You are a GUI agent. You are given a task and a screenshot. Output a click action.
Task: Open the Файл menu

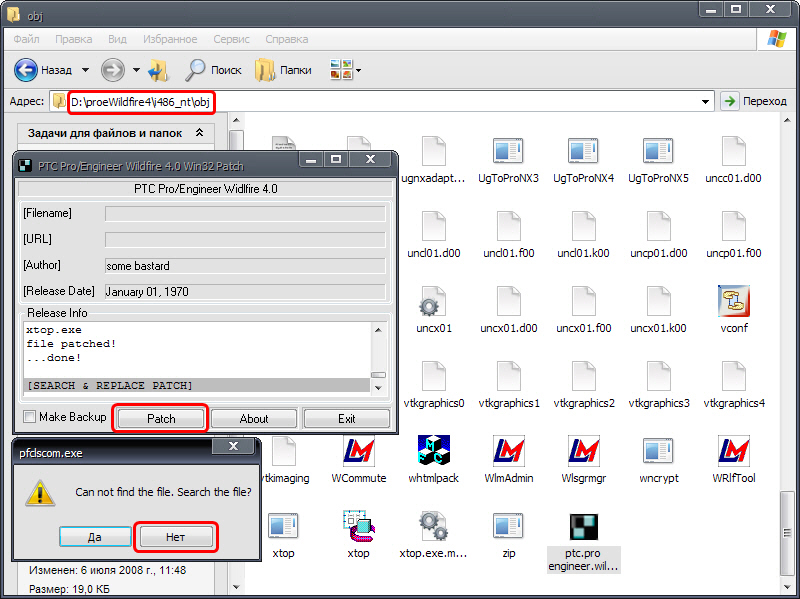tap(27, 39)
